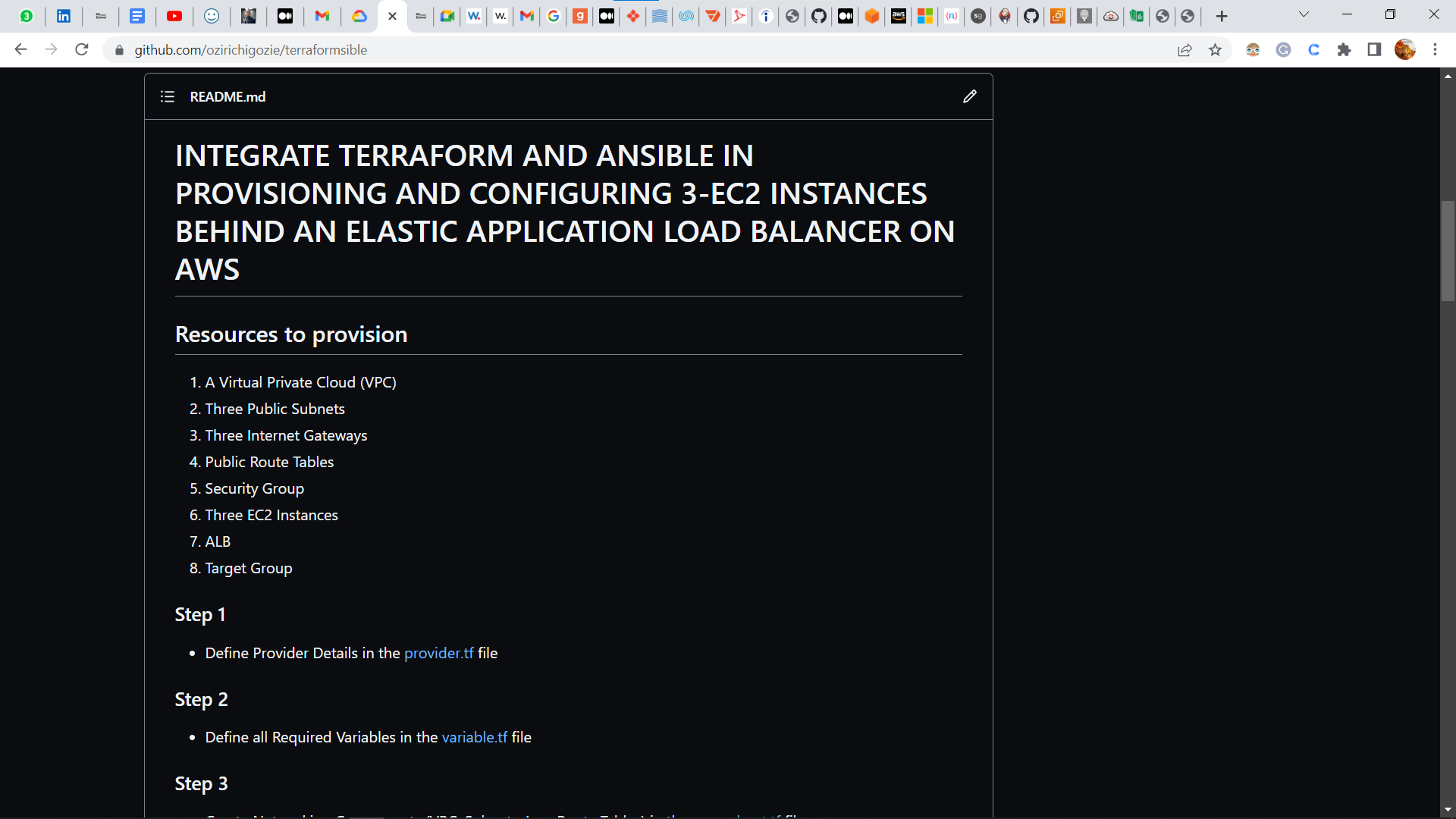Switch to the Microsoft logo tab
The height and width of the screenshot is (819, 1456).
point(925,16)
